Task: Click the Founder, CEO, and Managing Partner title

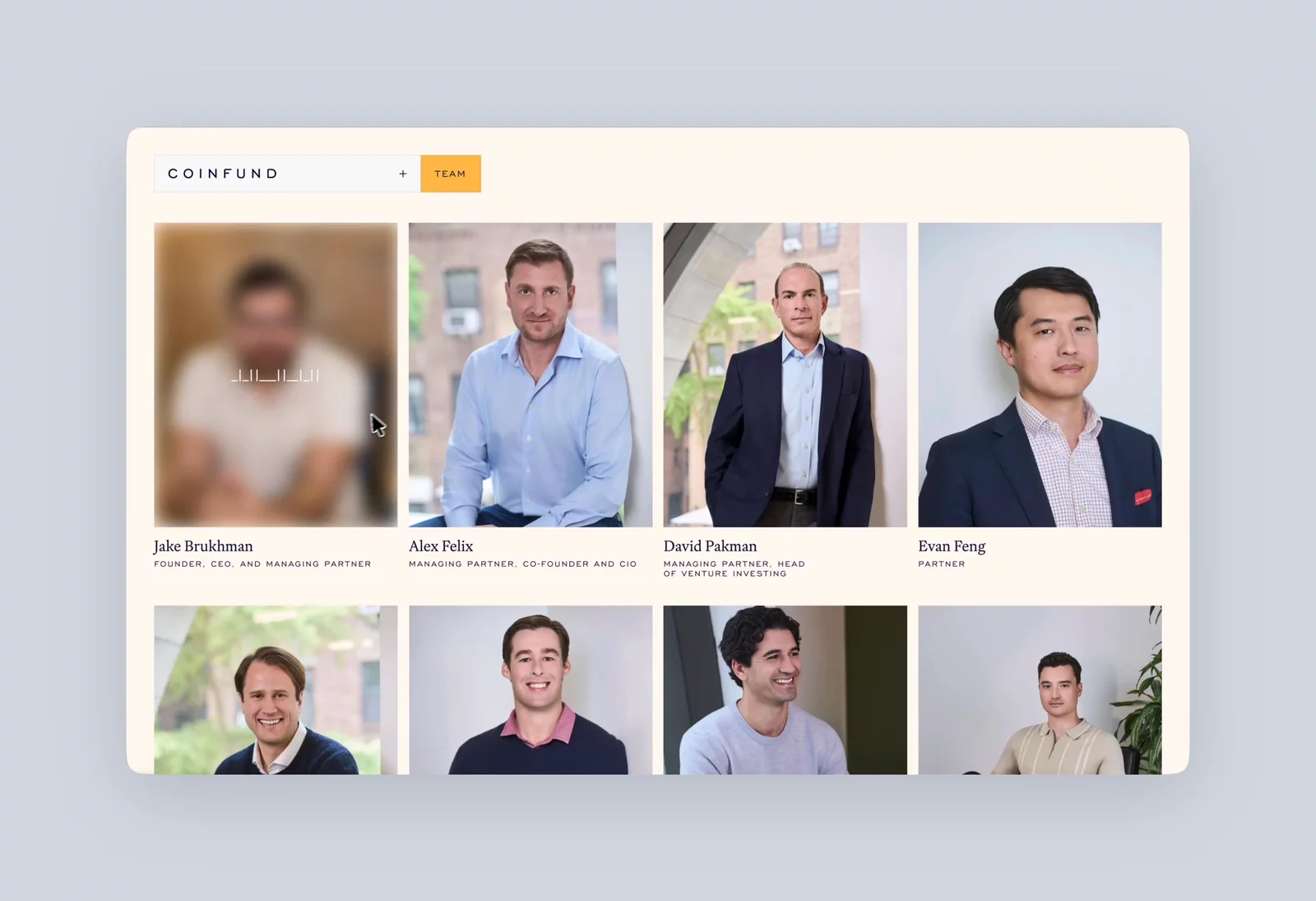Action: pyautogui.click(x=262, y=564)
